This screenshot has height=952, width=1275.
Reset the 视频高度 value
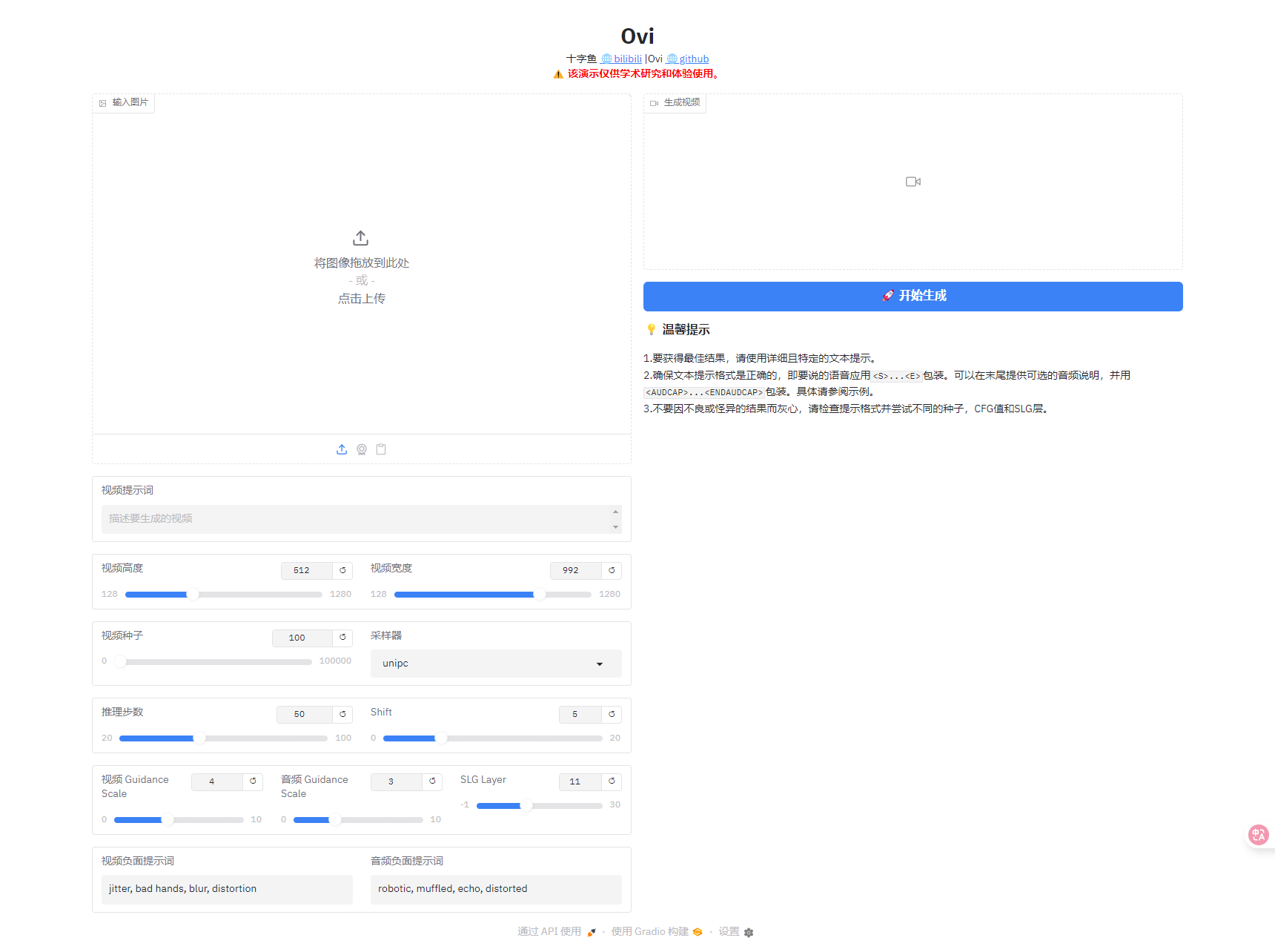pyautogui.click(x=342, y=570)
